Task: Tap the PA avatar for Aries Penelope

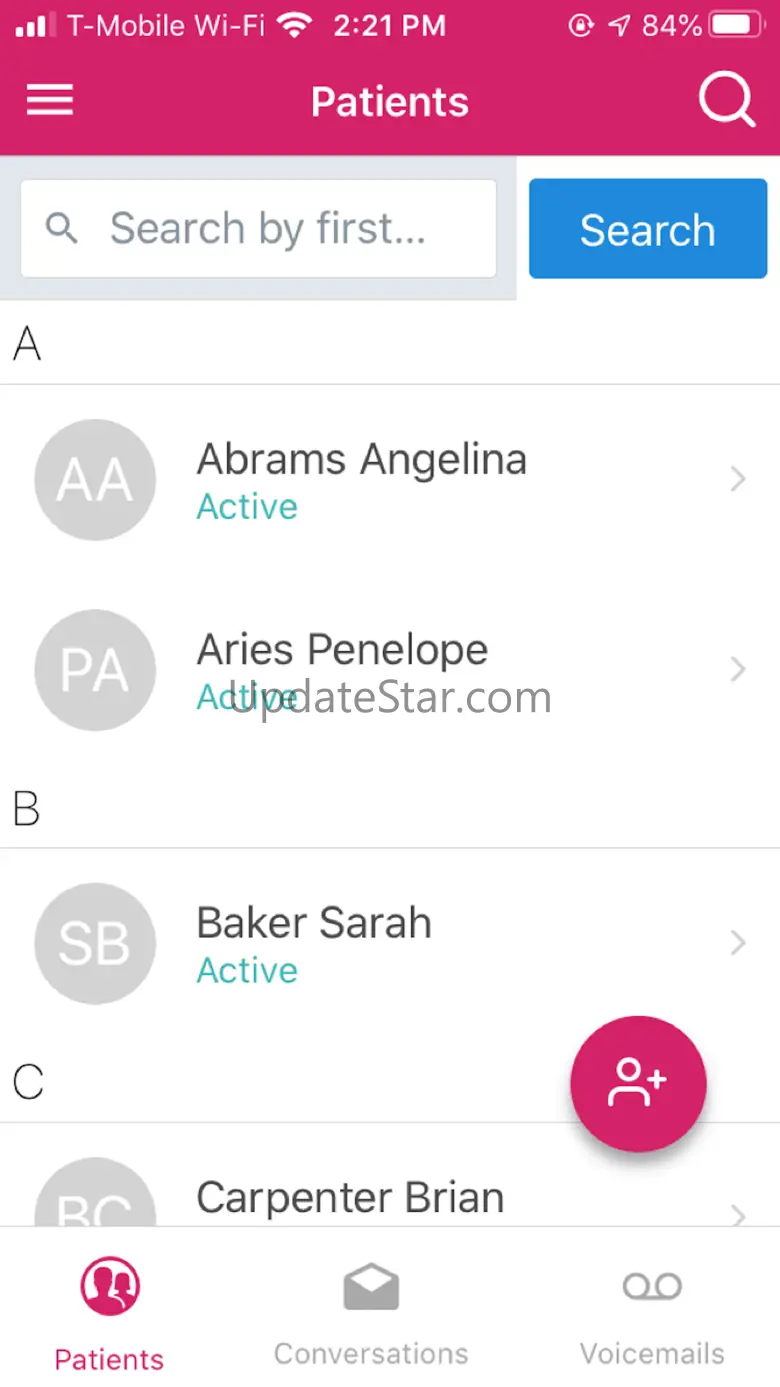Action: coord(95,670)
